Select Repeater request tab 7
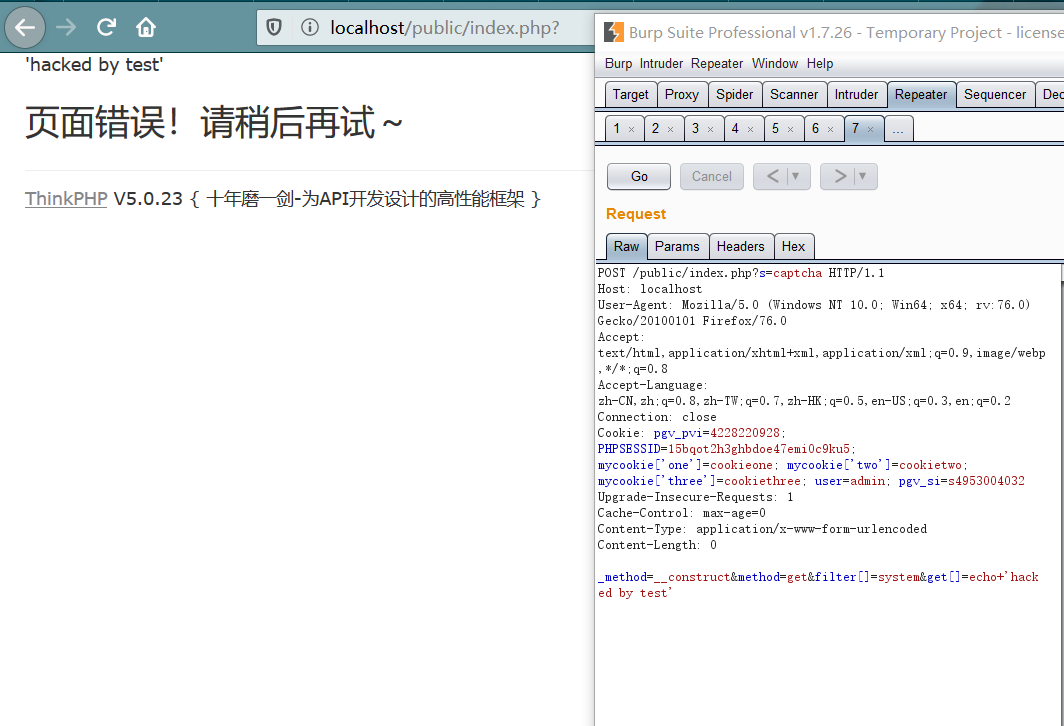This screenshot has width=1064, height=726. (x=856, y=128)
